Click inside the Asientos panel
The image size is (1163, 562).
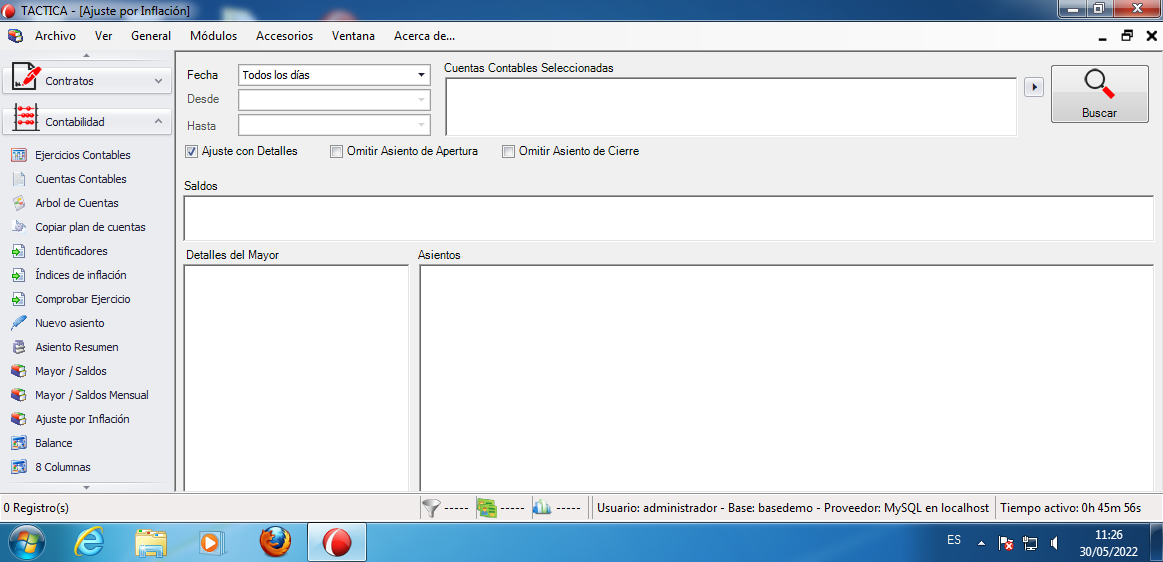786,377
